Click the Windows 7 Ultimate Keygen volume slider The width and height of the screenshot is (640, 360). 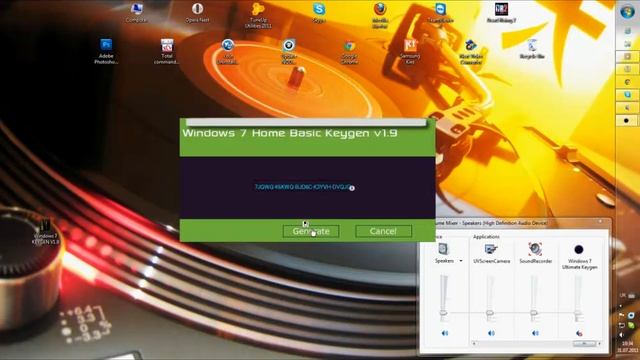578,313
